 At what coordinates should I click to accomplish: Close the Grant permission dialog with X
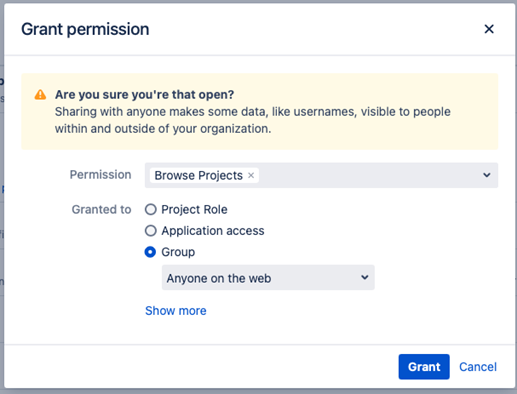pyautogui.click(x=489, y=29)
